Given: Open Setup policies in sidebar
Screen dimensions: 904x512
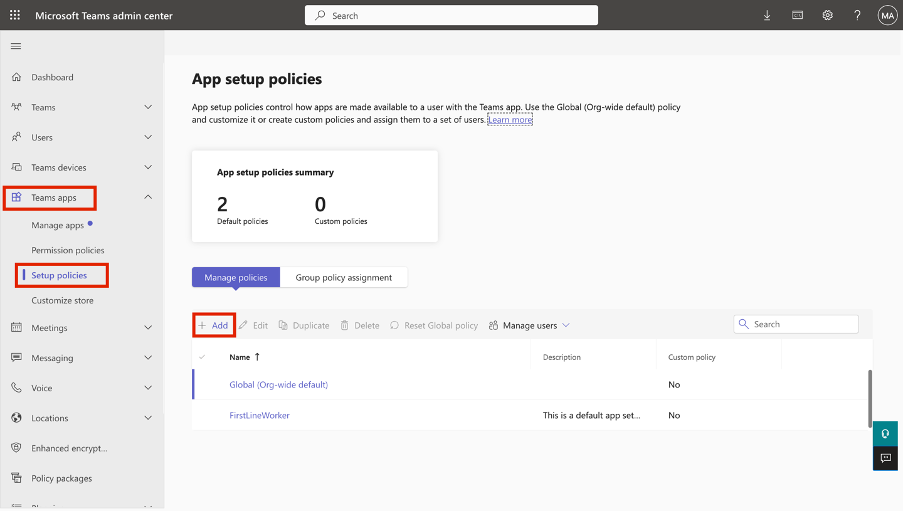Looking at the screenshot, I should tap(59, 276).
